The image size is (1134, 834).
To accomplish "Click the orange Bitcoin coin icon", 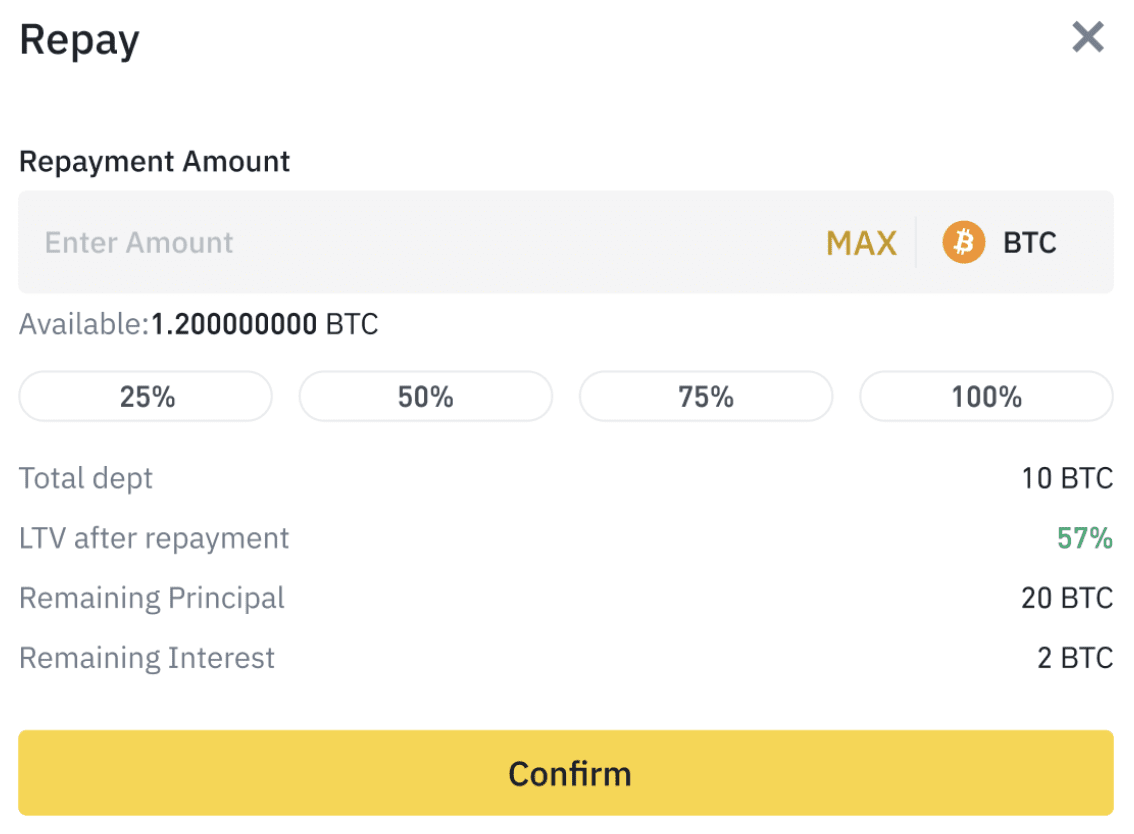I will (963, 242).
